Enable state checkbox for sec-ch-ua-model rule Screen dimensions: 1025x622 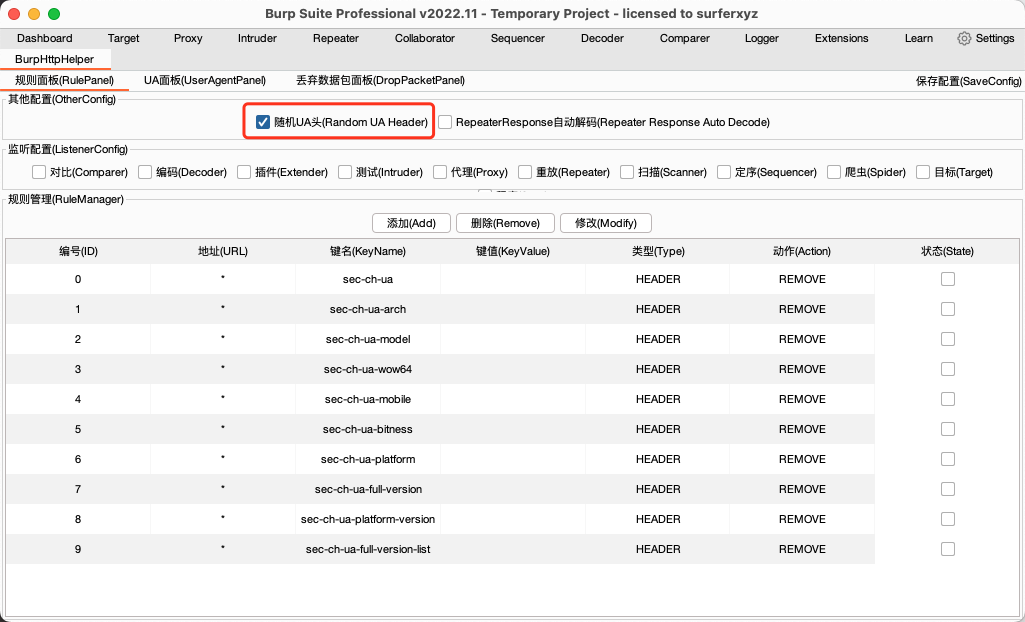pyautogui.click(x=948, y=339)
